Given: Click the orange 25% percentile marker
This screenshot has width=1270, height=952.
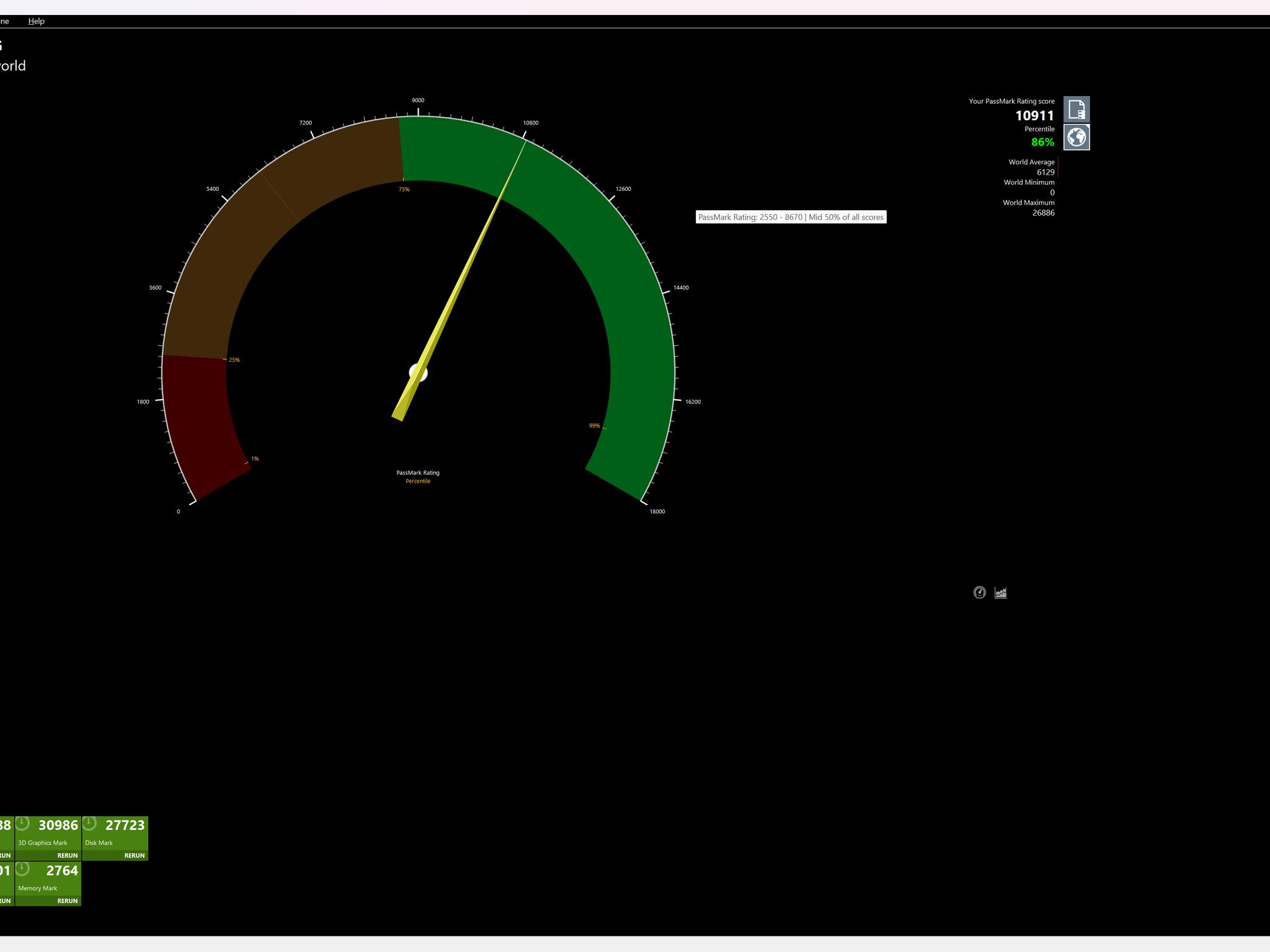Looking at the screenshot, I should (234, 360).
